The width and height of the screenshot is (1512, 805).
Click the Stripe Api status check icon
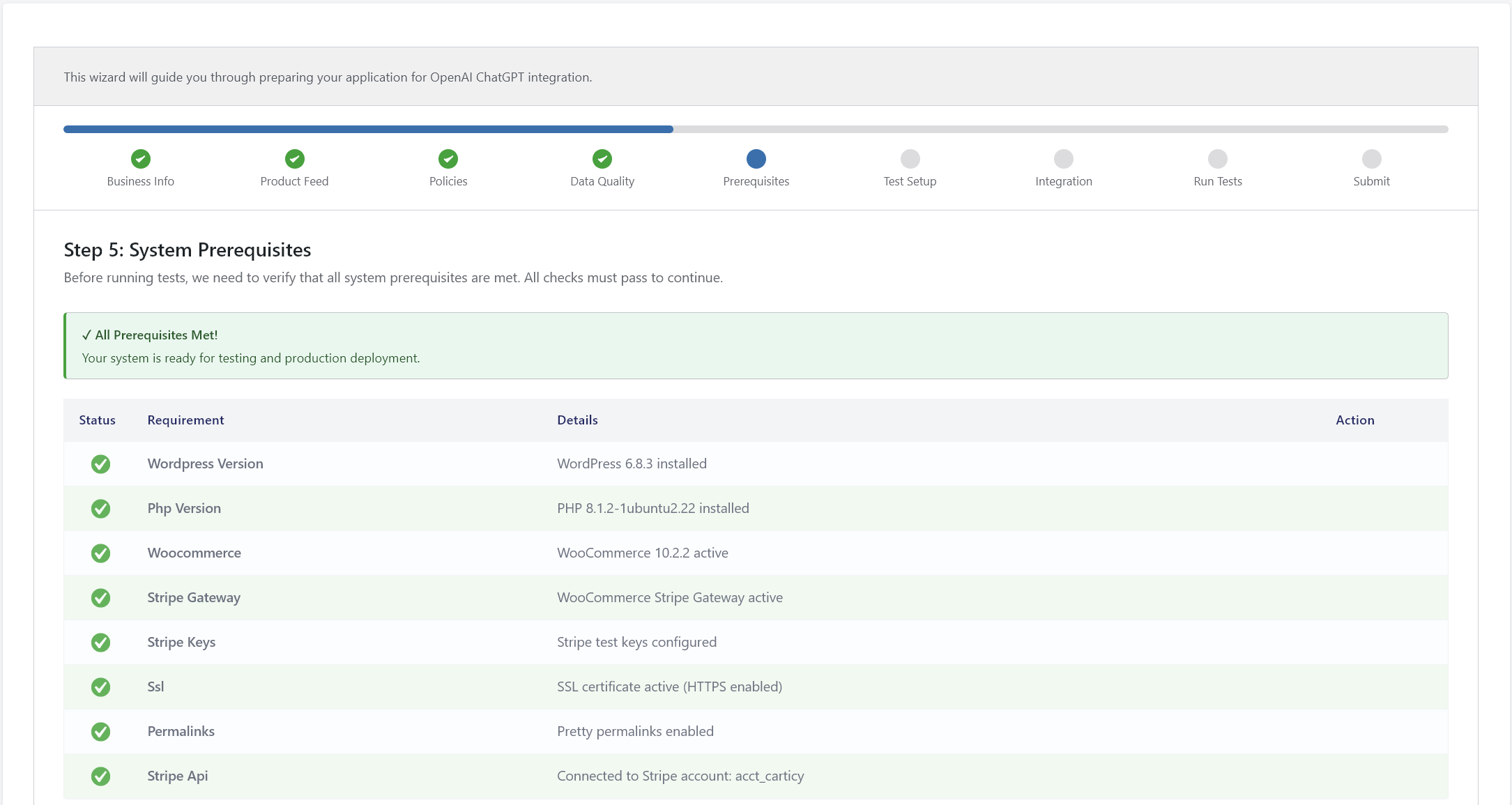point(101,776)
